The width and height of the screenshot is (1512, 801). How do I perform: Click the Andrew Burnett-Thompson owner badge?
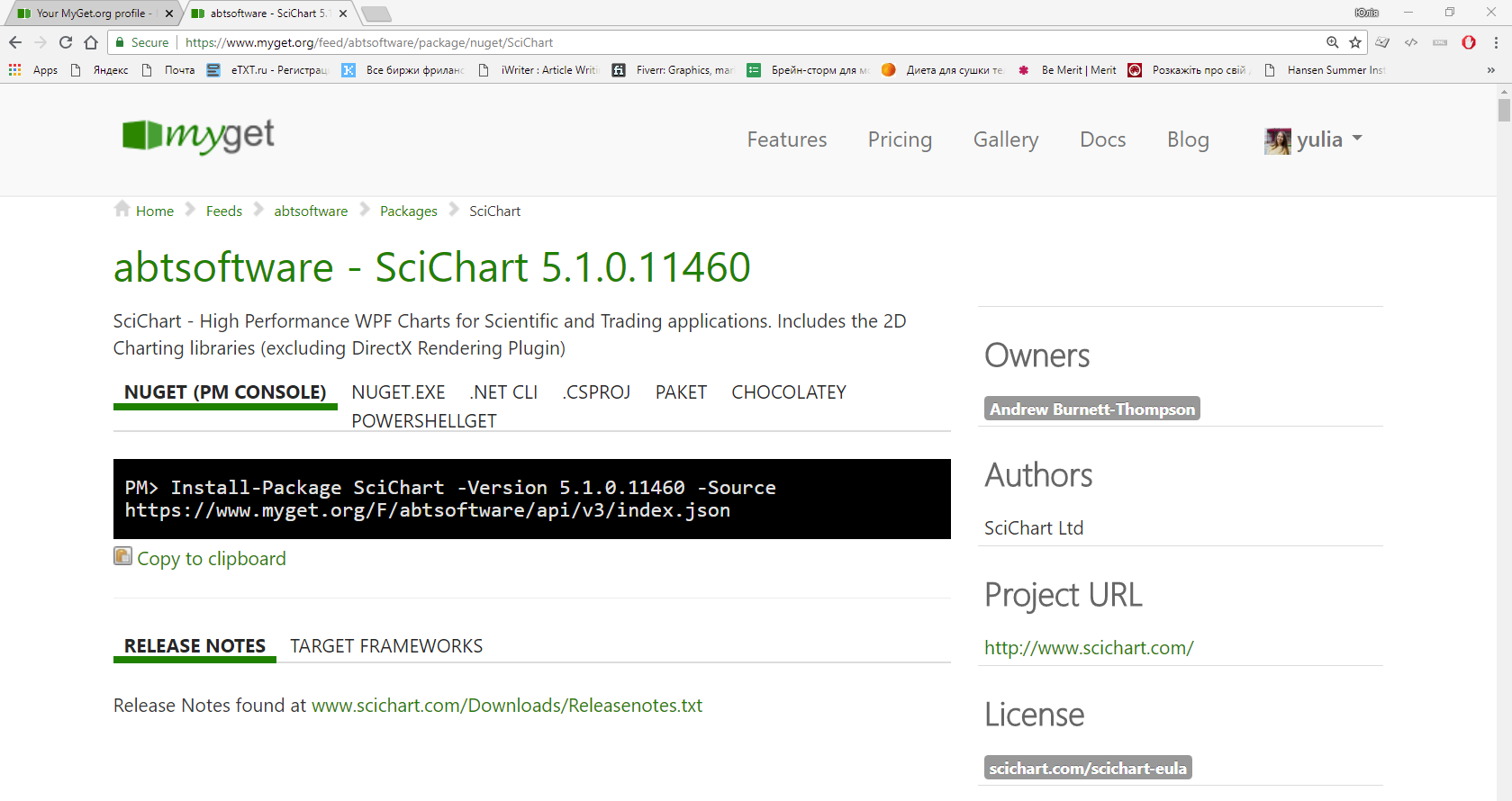[x=1092, y=409]
